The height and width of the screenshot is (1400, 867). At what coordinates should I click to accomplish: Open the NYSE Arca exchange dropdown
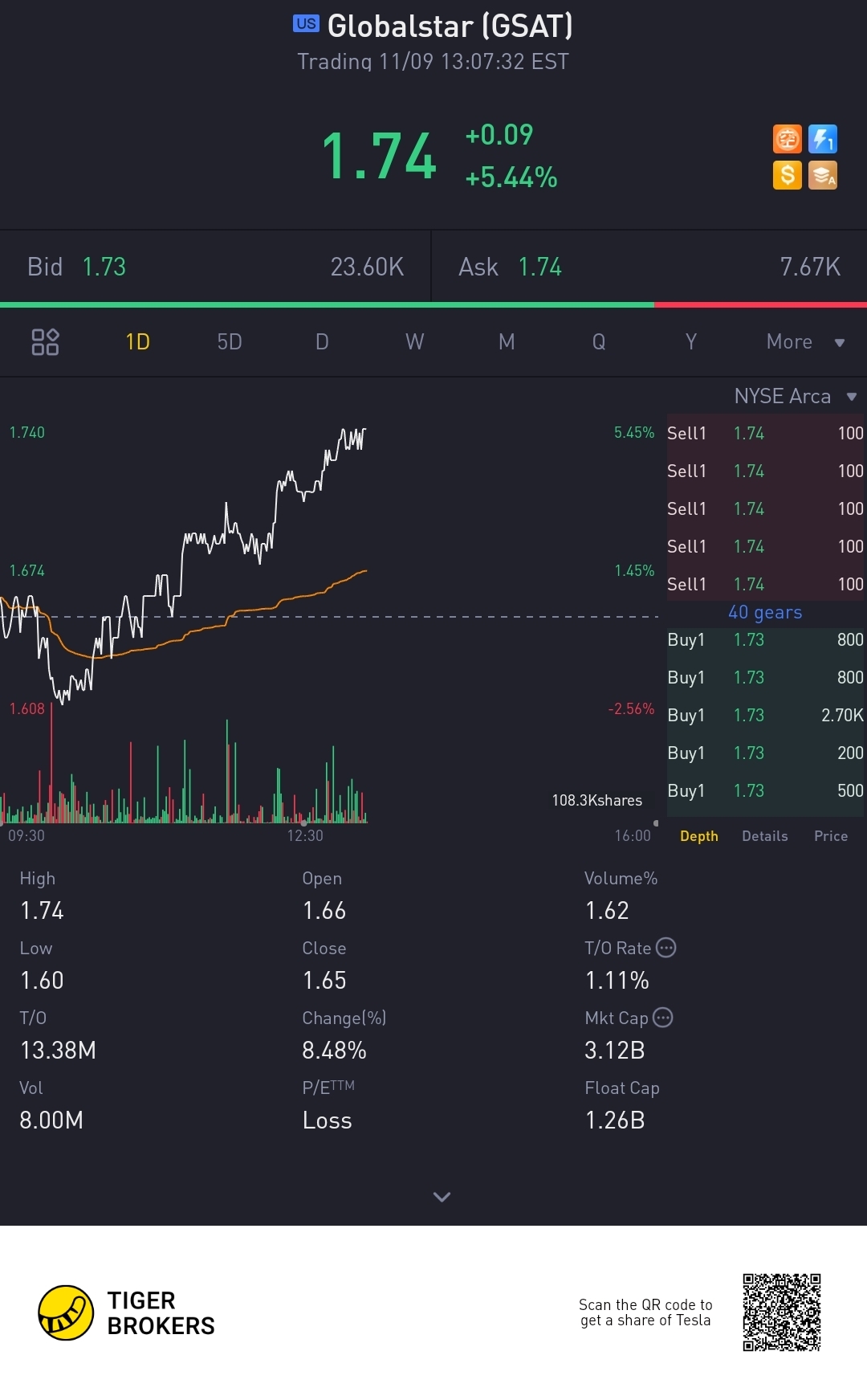click(796, 396)
